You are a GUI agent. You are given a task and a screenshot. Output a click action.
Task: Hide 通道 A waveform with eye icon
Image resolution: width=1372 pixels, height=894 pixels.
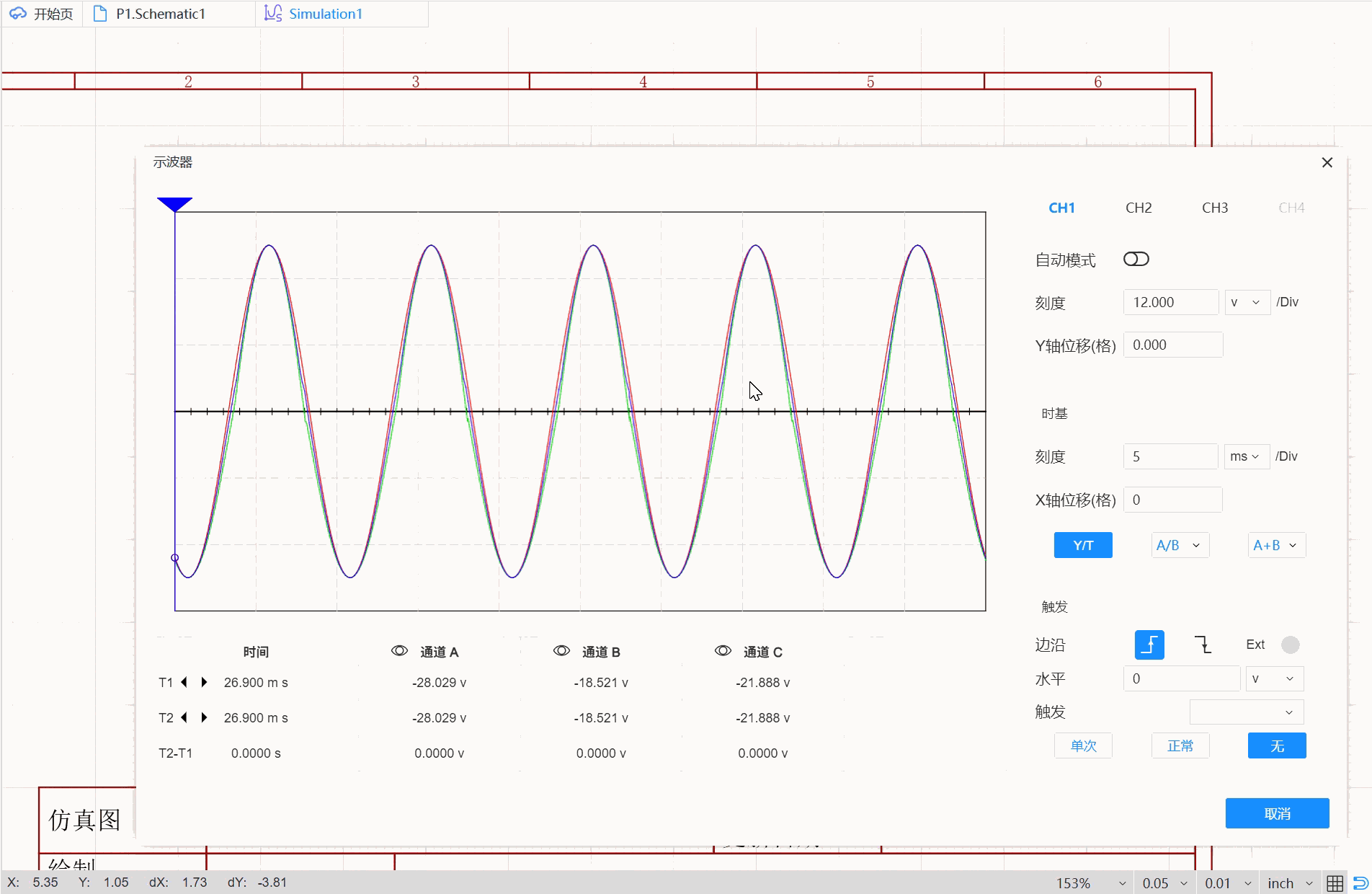coord(399,651)
